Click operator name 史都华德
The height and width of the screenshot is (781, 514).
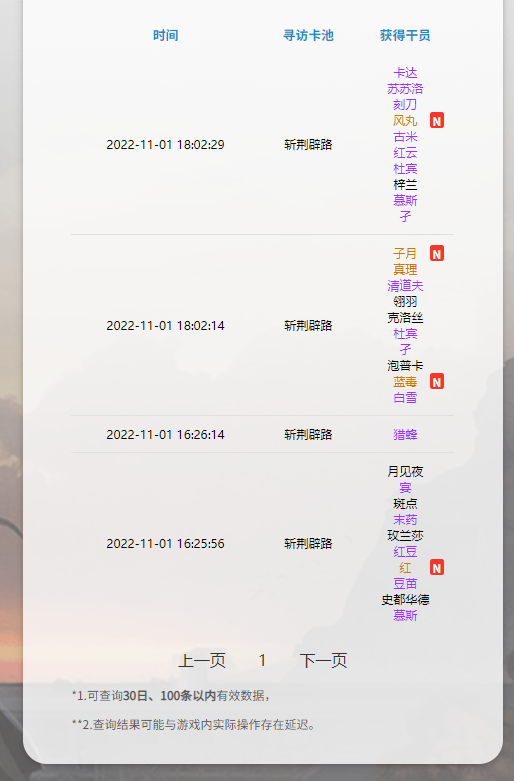405,599
